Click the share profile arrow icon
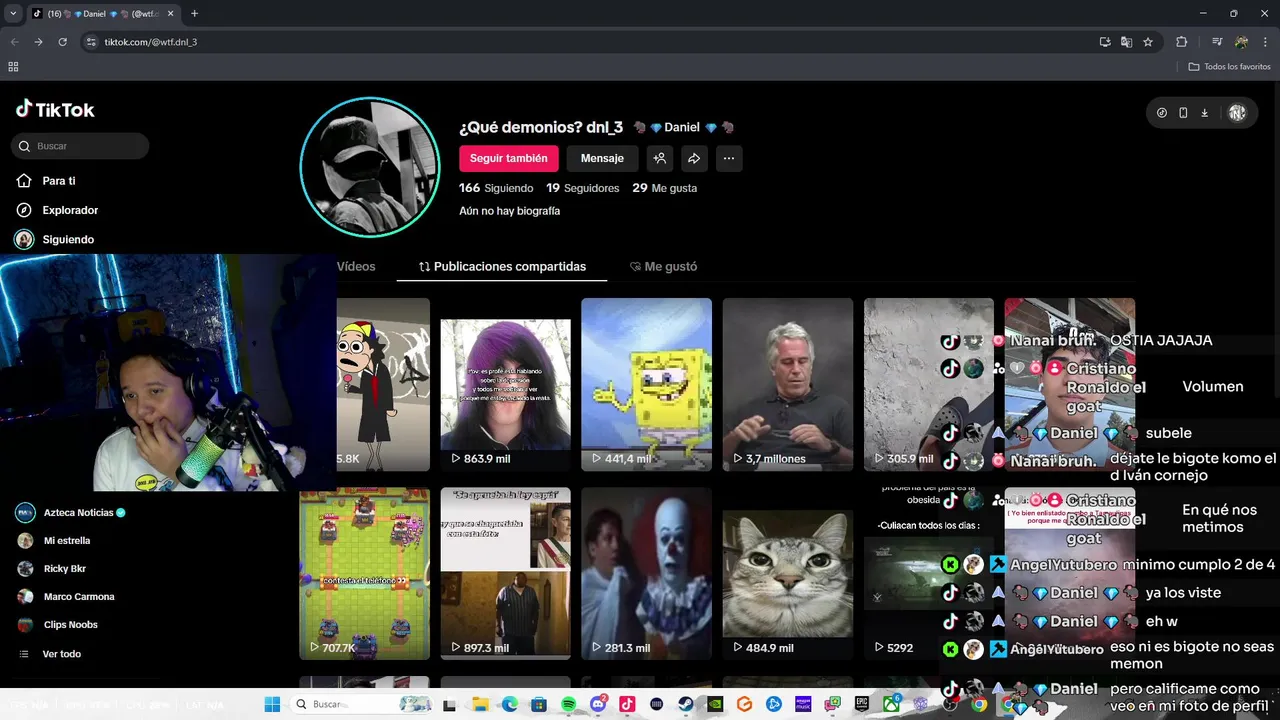The height and width of the screenshot is (720, 1280). (x=694, y=158)
